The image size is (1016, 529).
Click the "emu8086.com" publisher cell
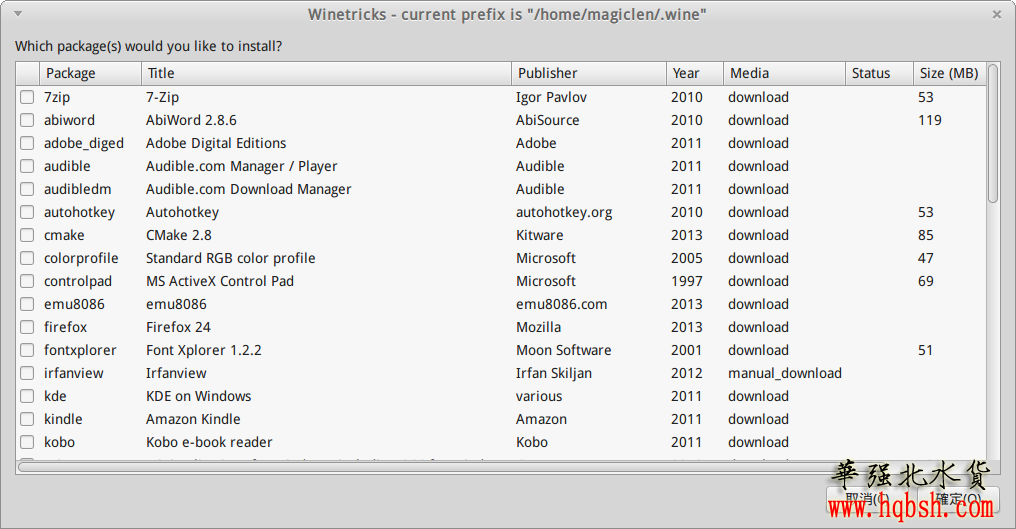click(561, 304)
